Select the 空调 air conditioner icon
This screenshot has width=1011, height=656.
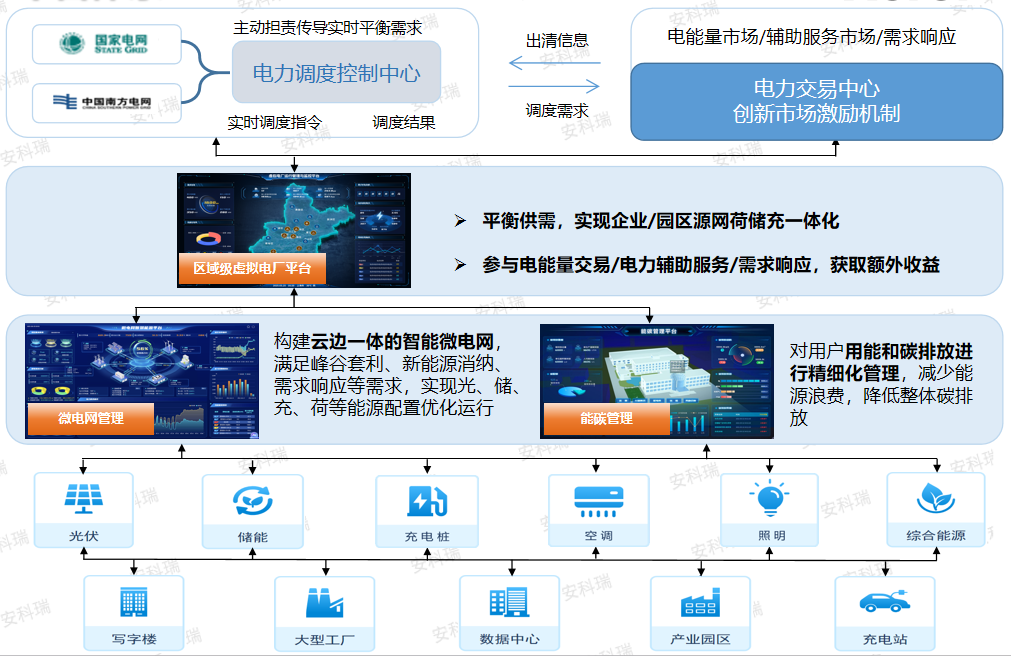[598, 500]
